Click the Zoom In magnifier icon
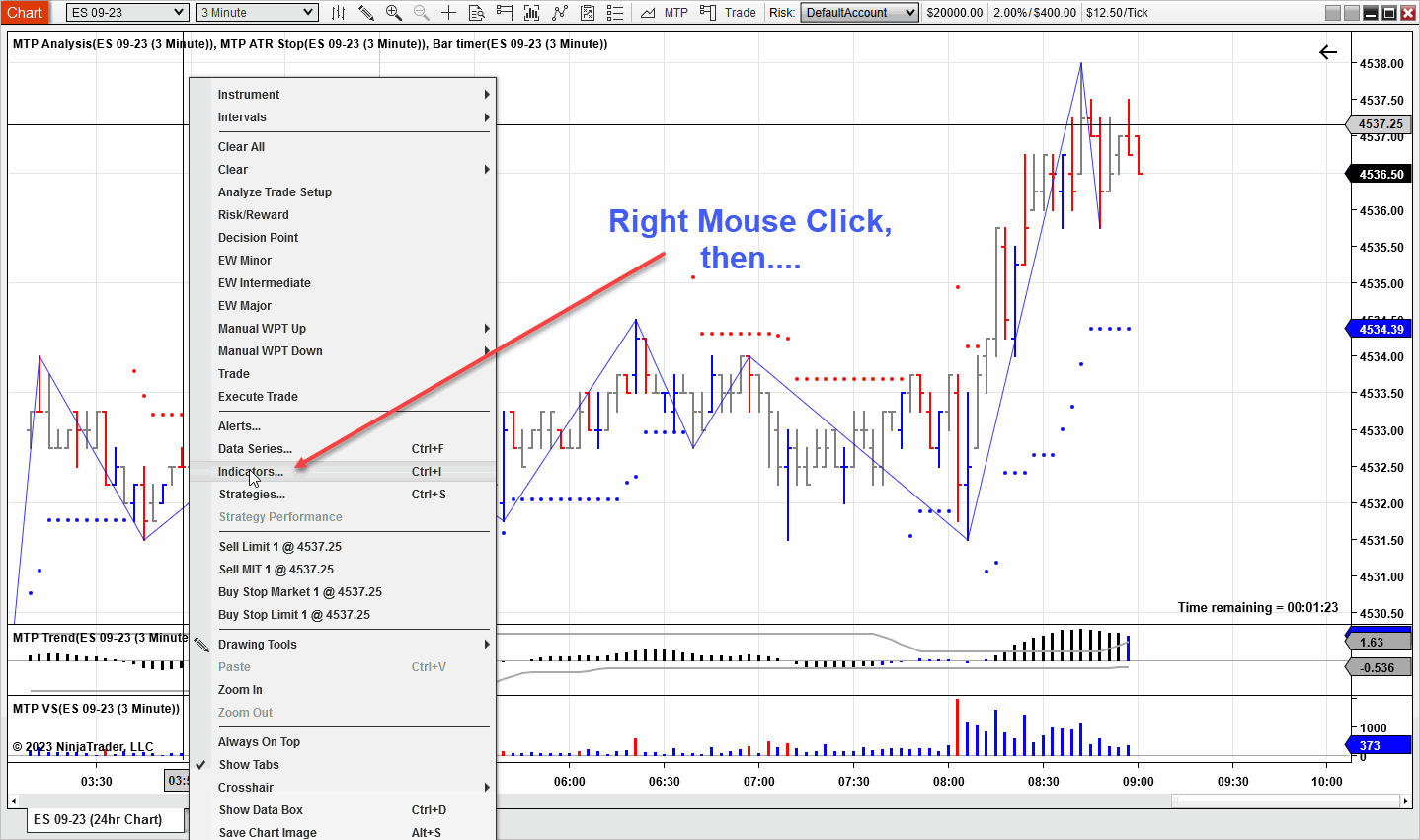 point(393,13)
